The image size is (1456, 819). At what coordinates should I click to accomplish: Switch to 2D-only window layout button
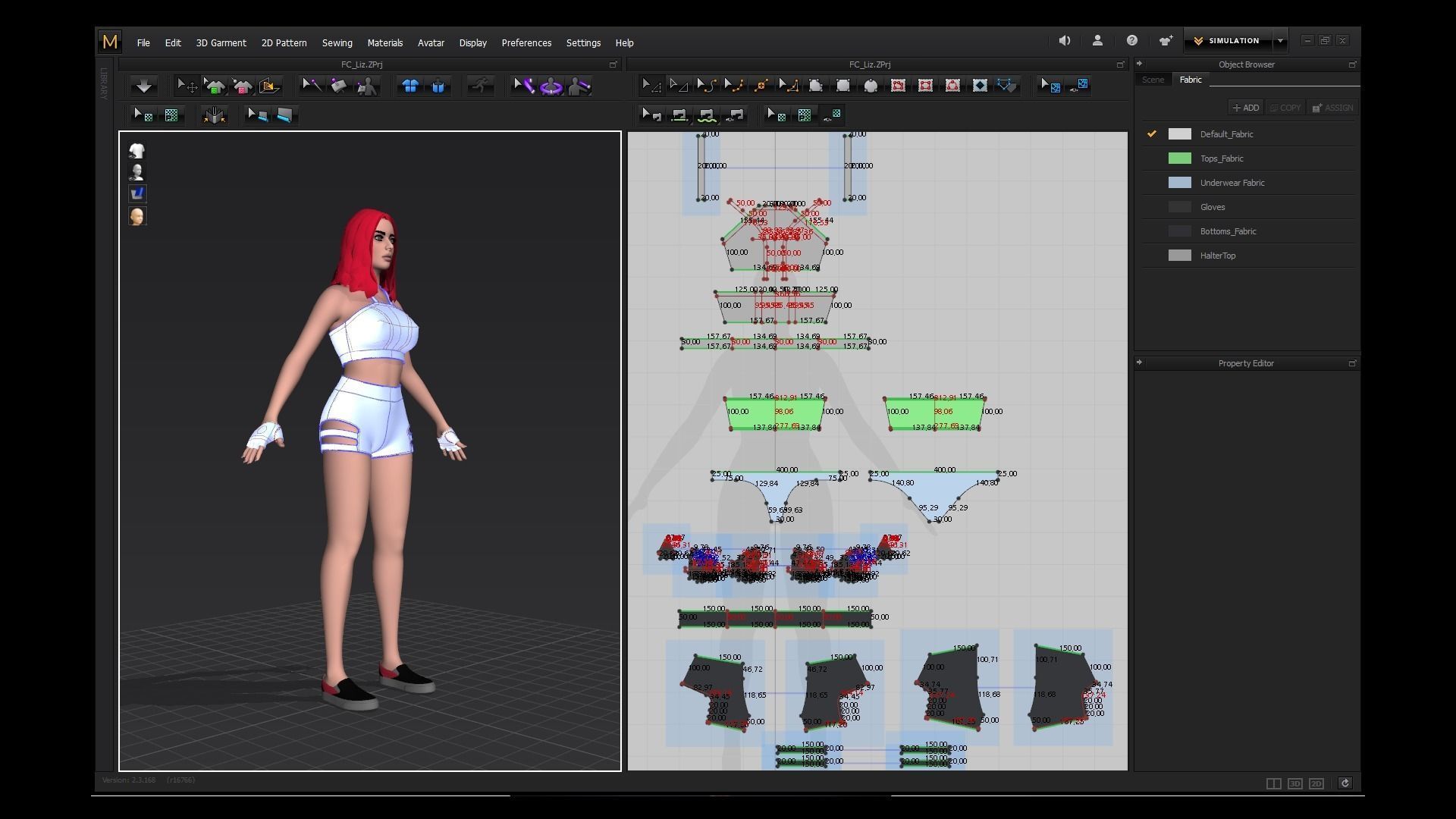[1316, 783]
